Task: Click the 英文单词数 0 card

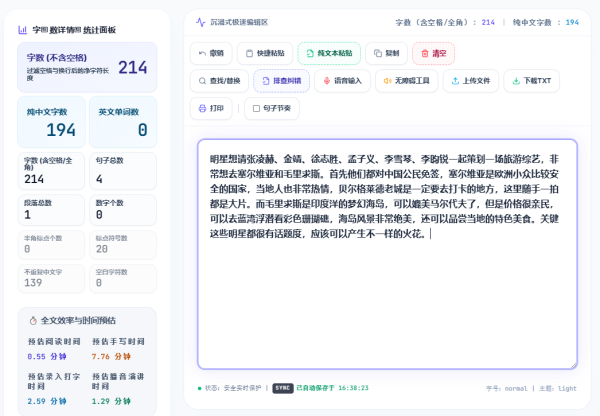Action: click(123, 122)
